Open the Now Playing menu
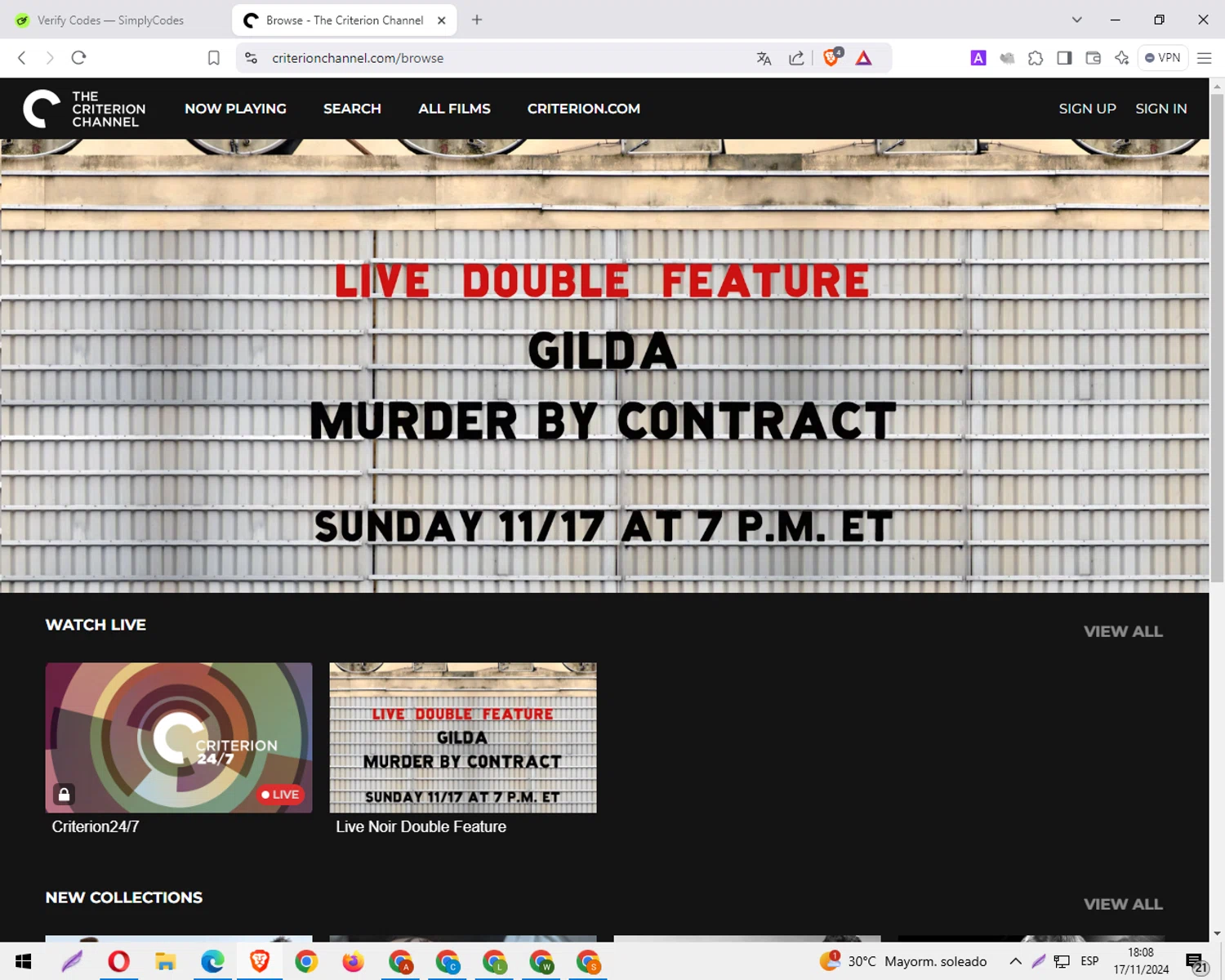1225x980 pixels. pyautogui.click(x=235, y=109)
